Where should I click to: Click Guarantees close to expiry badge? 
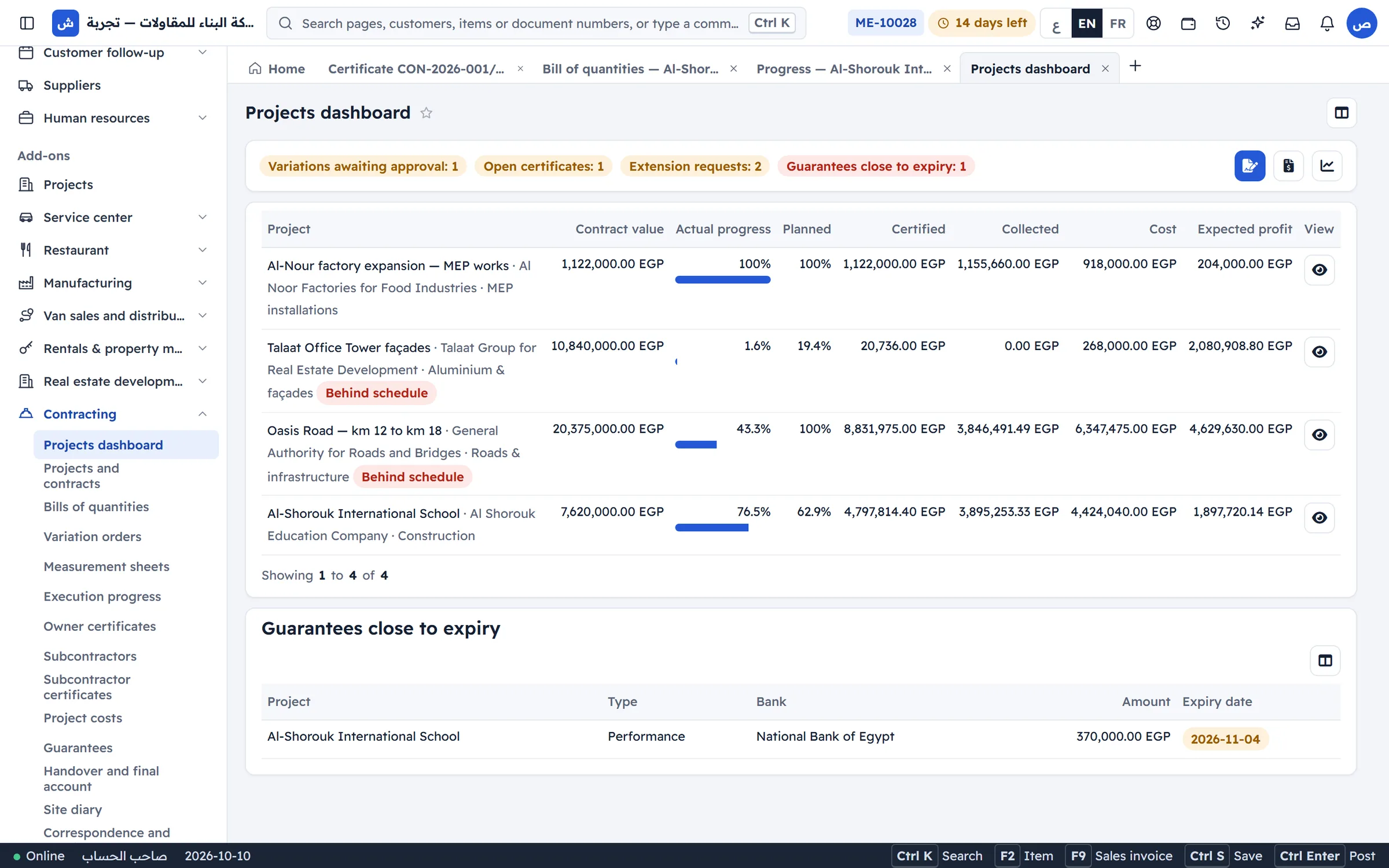pyautogui.click(x=876, y=166)
